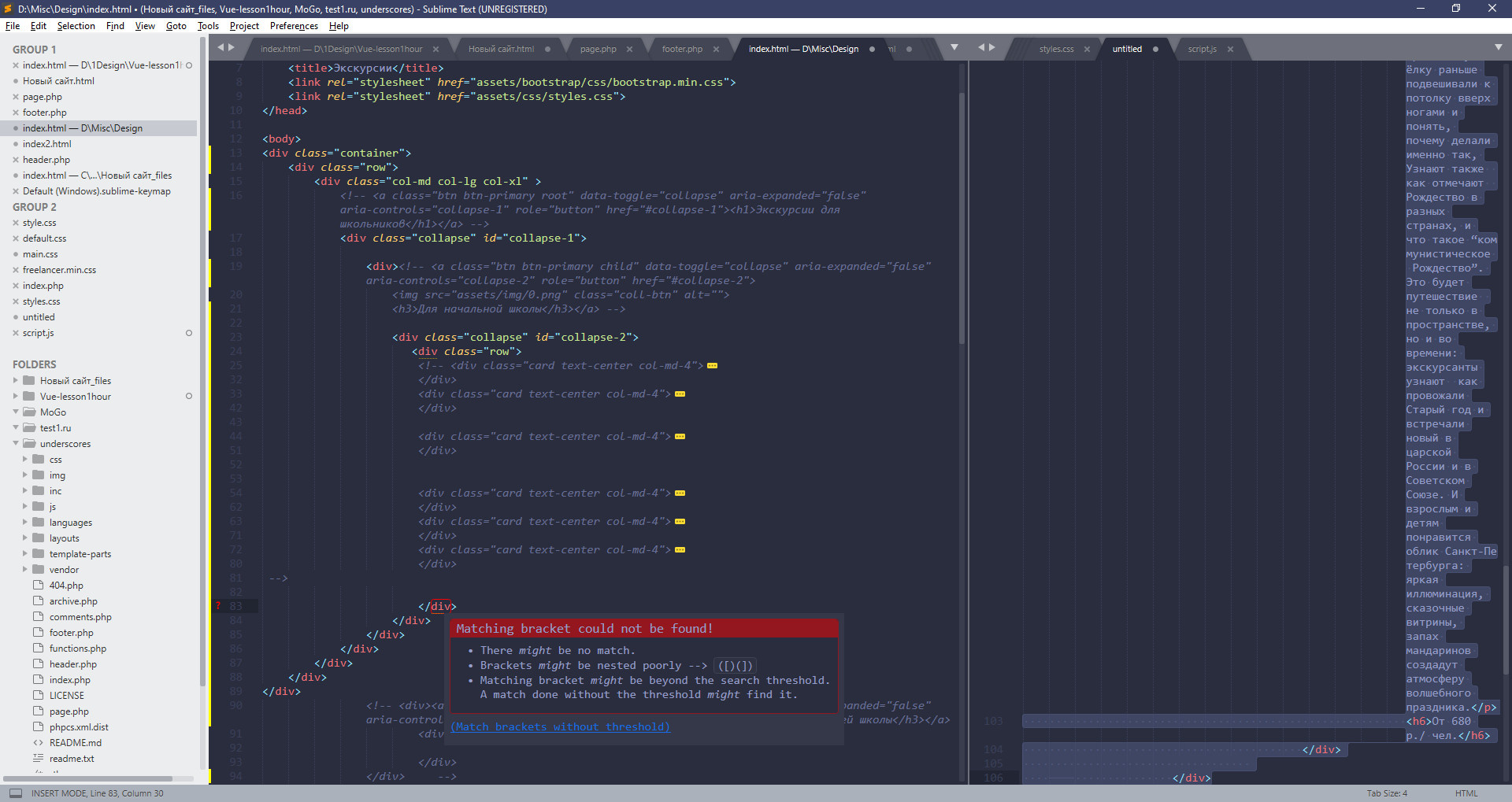Screen dimensions: 1512x802
Task: Expand the vendor subfolder
Action: click(24, 569)
